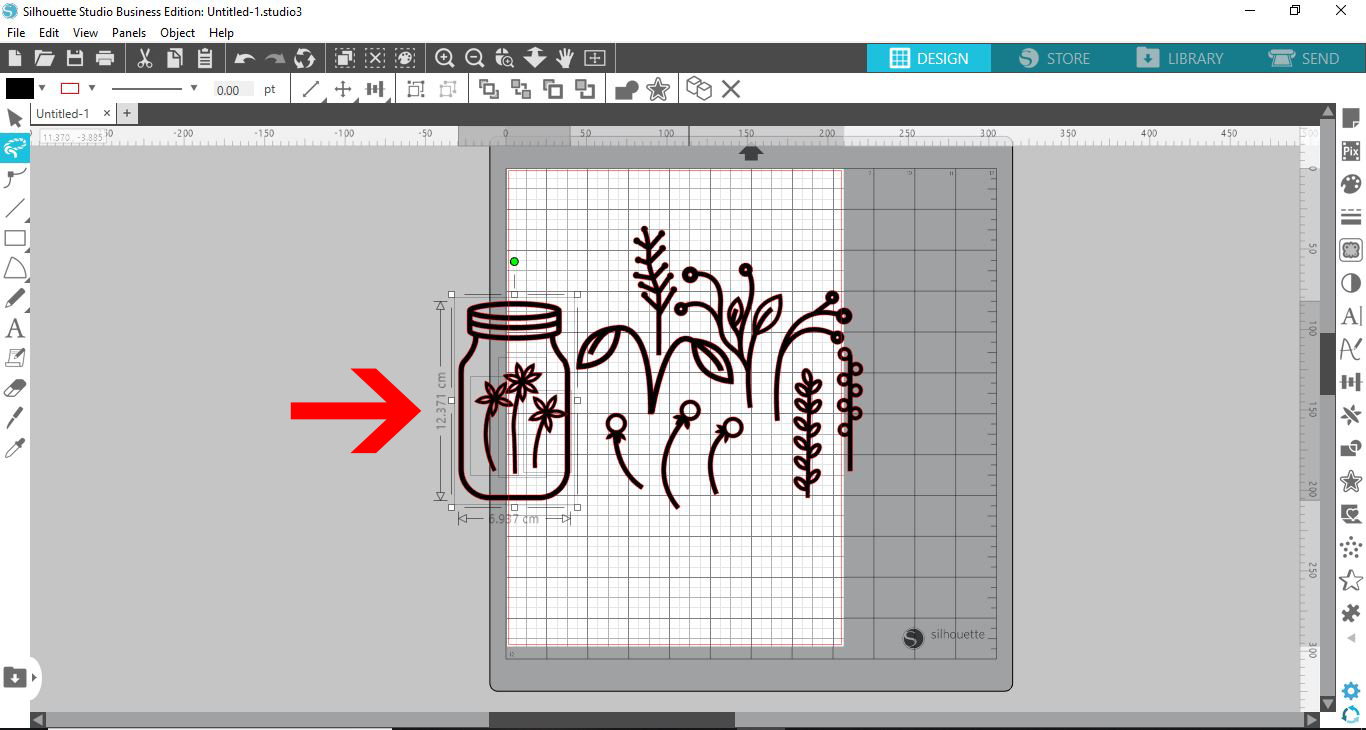Switch to the LIBRARY tab

click(1183, 58)
